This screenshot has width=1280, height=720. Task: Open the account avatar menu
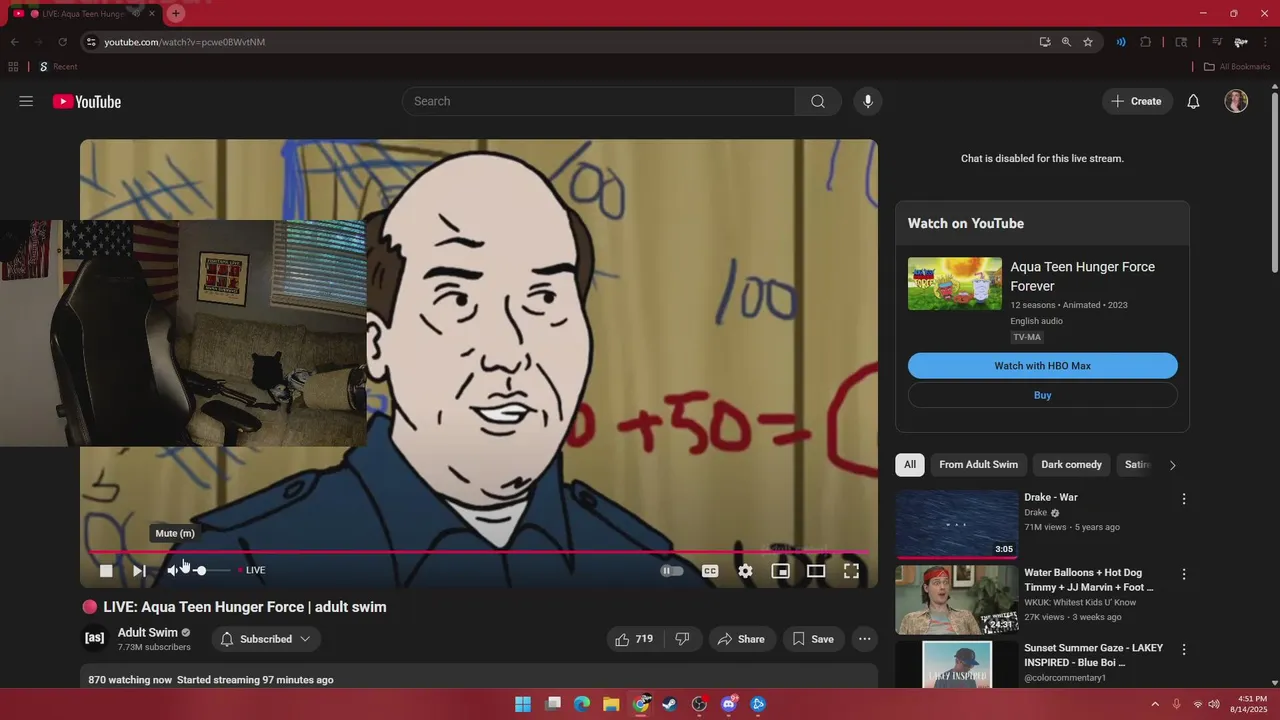[1236, 101]
